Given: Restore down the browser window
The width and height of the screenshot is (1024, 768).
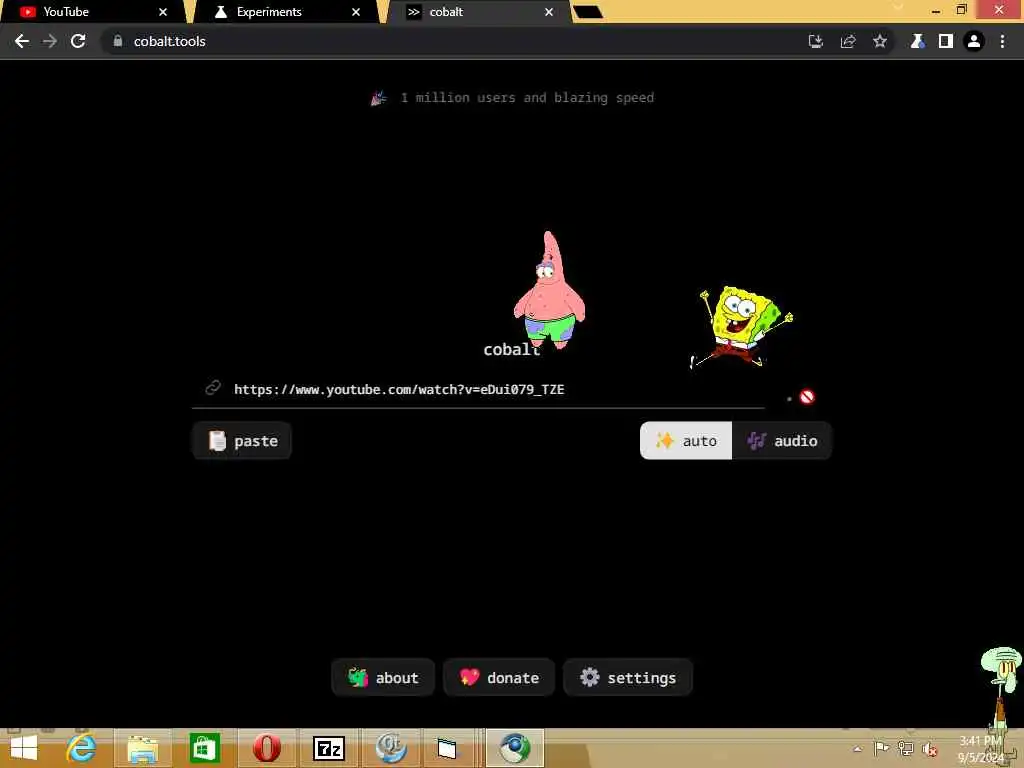Looking at the screenshot, I should pos(961,10).
